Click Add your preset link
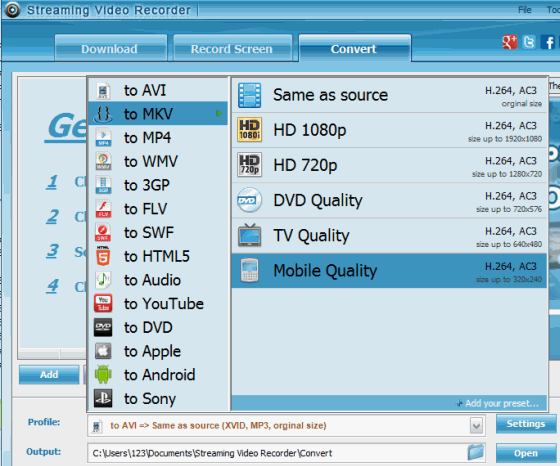Viewport: 560px width, 466px height. click(498, 403)
